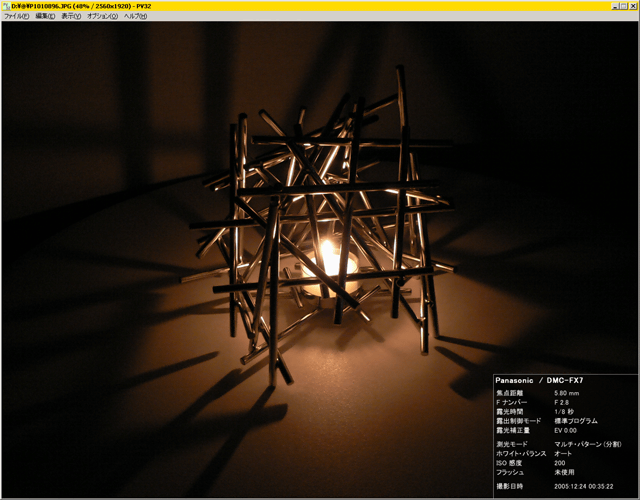Click the Panasonic / DMC-FX7 camera heading
Image resolution: width=640 pixels, height=500 pixels.
pos(542,382)
